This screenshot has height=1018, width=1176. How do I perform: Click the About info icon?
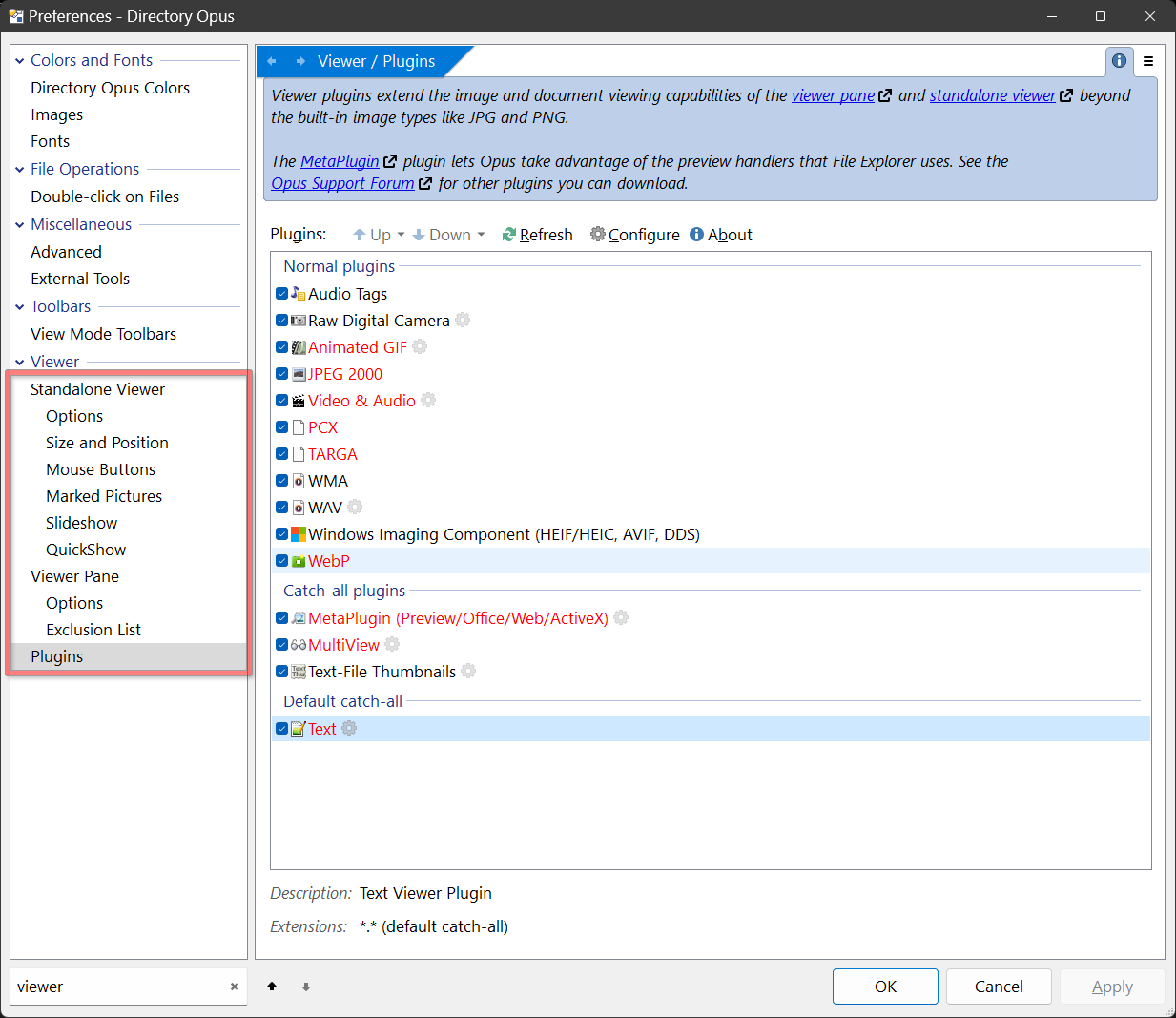[697, 235]
